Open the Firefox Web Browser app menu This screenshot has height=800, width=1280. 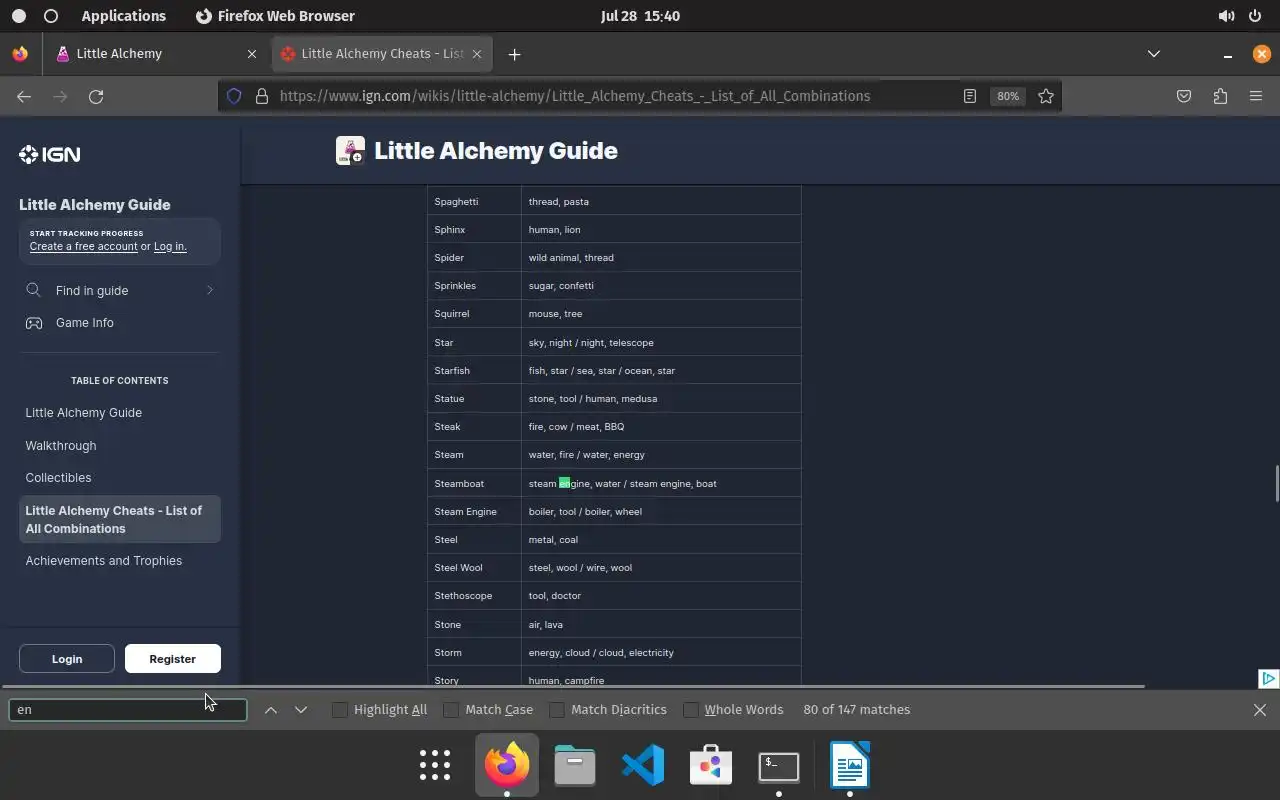(x=275, y=16)
